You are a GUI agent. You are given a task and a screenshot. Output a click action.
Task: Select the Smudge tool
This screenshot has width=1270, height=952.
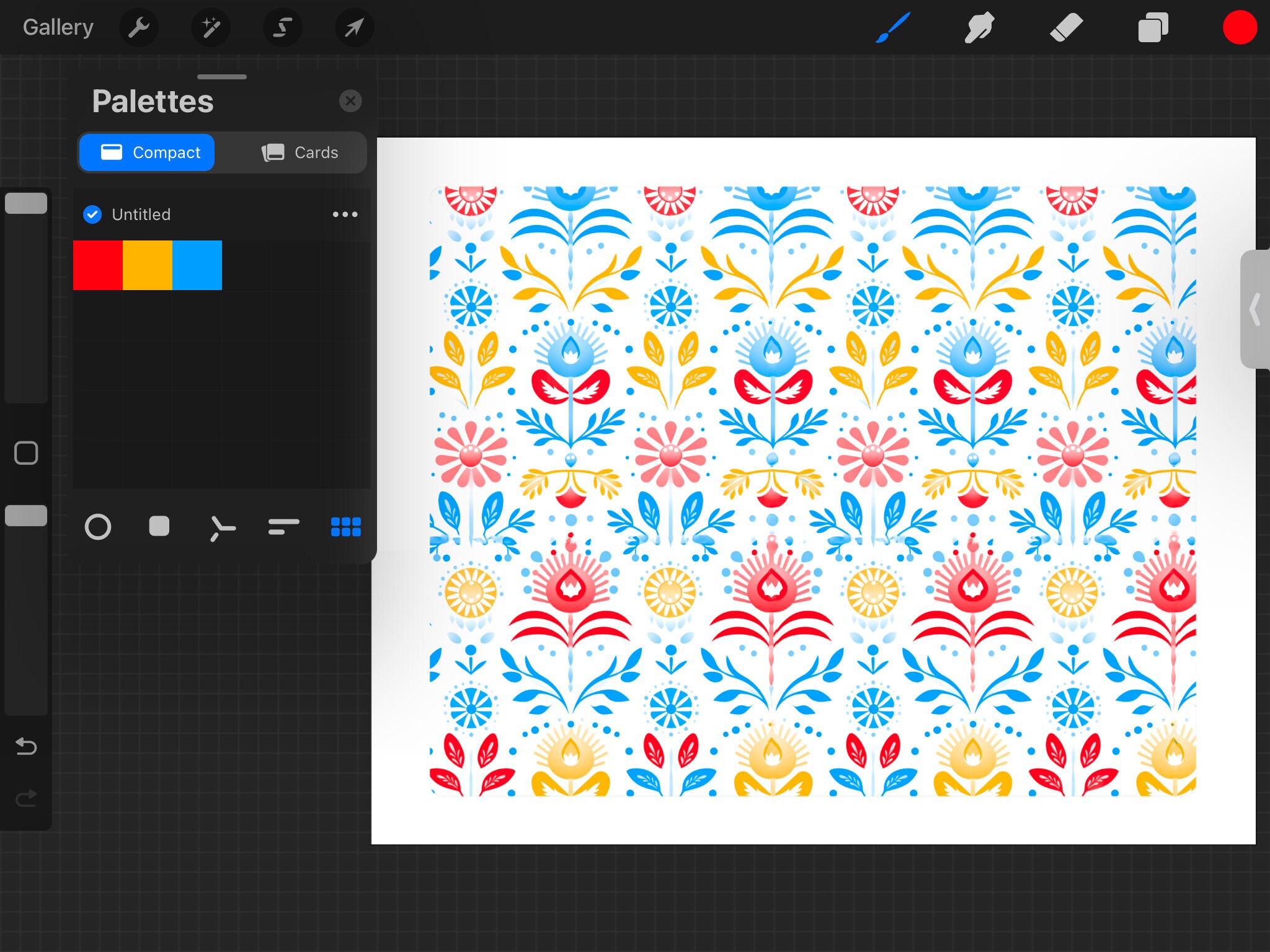click(979, 27)
